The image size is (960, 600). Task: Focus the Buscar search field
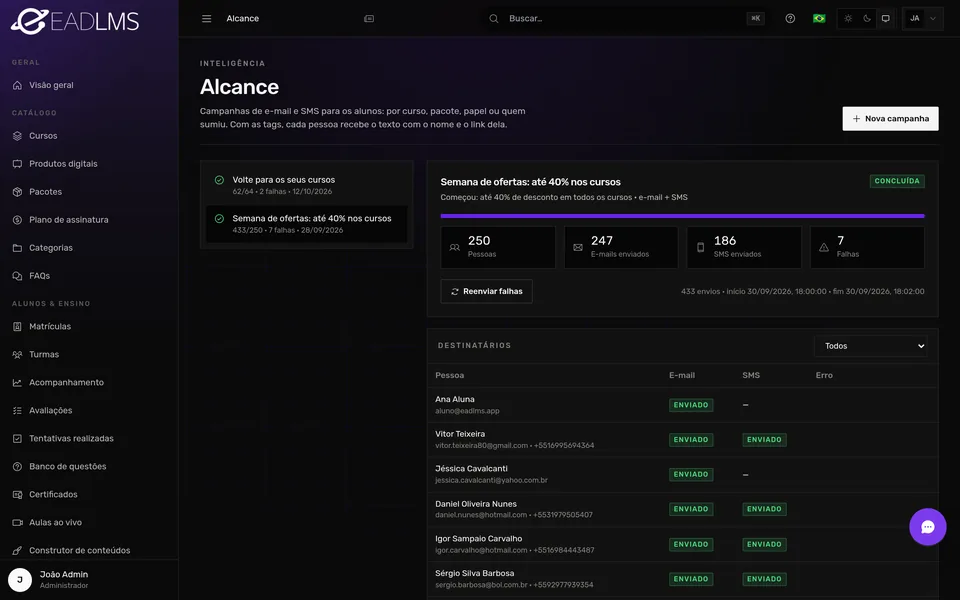coord(626,18)
